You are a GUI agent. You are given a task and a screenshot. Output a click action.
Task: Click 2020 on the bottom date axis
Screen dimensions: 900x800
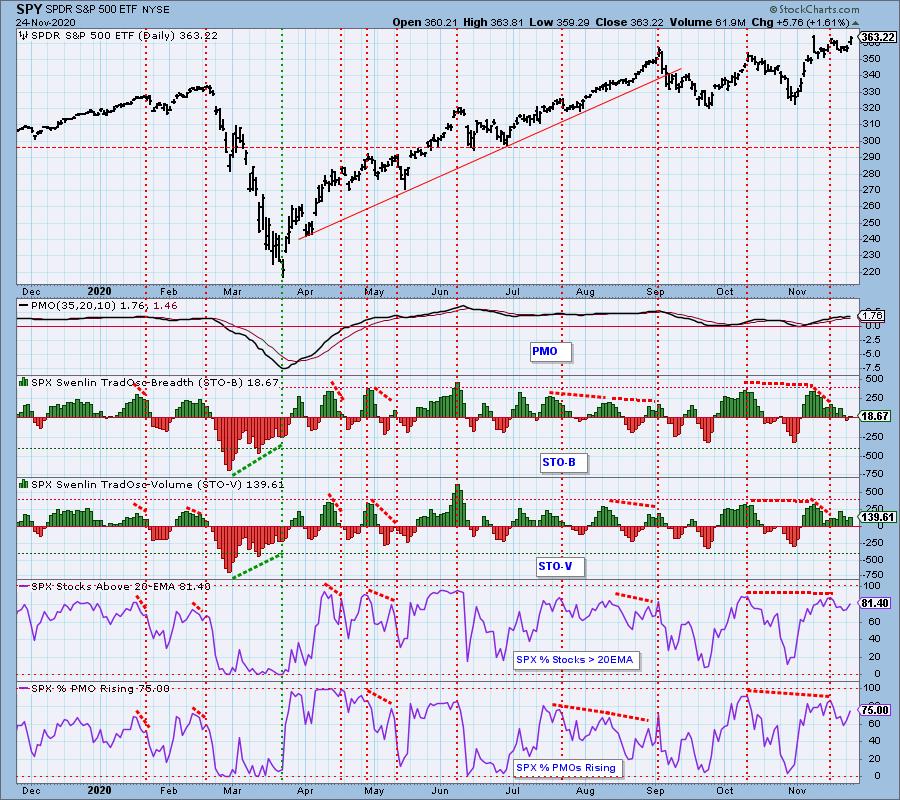[x=100, y=790]
